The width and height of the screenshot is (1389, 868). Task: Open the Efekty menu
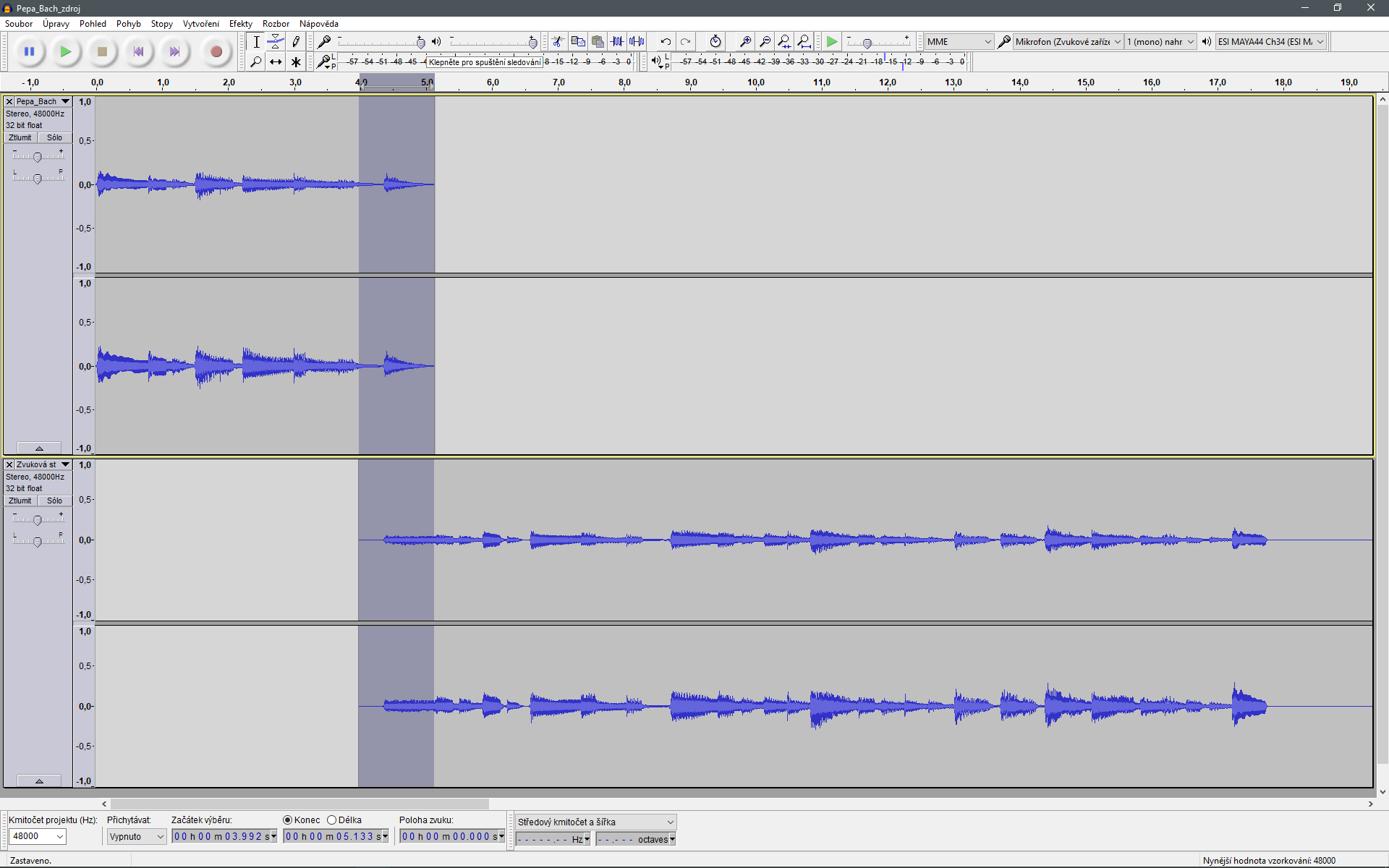(x=241, y=24)
